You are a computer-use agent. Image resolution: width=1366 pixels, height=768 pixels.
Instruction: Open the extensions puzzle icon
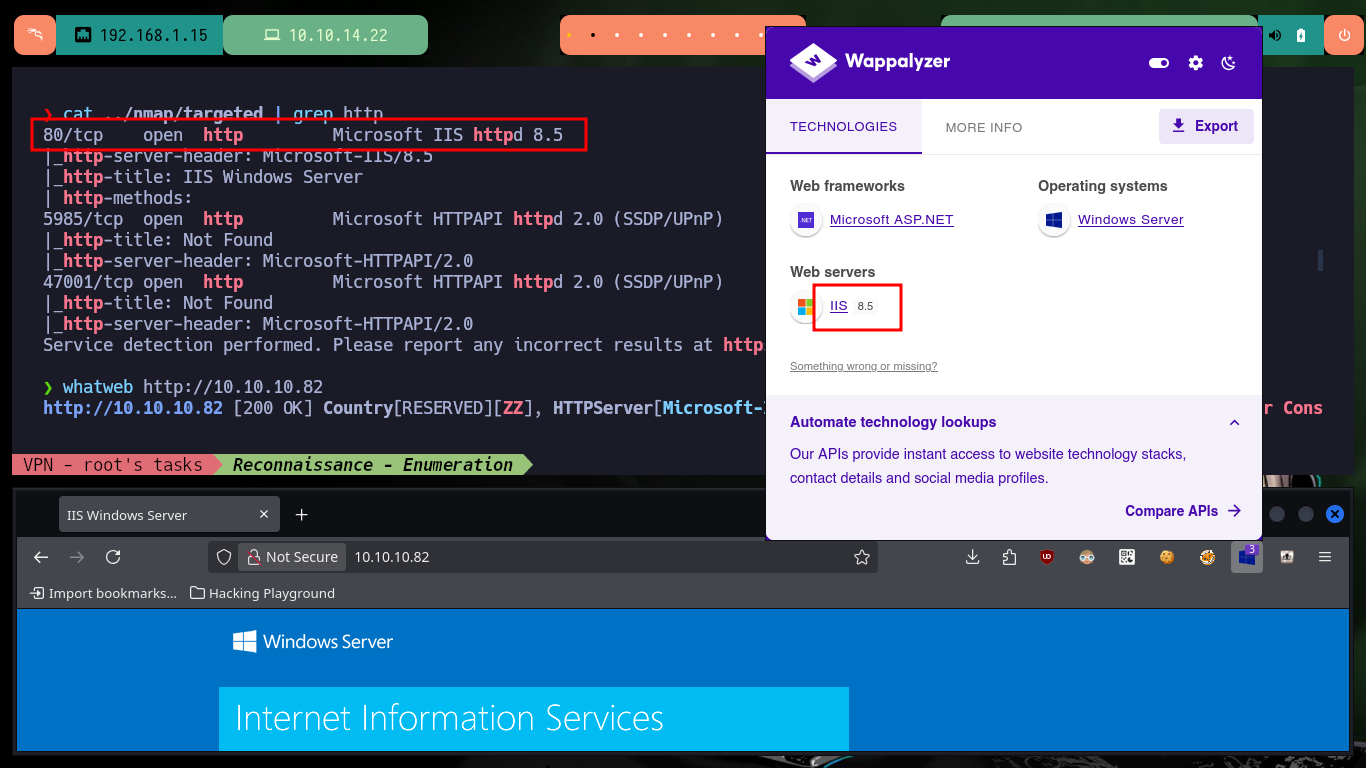click(1009, 557)
